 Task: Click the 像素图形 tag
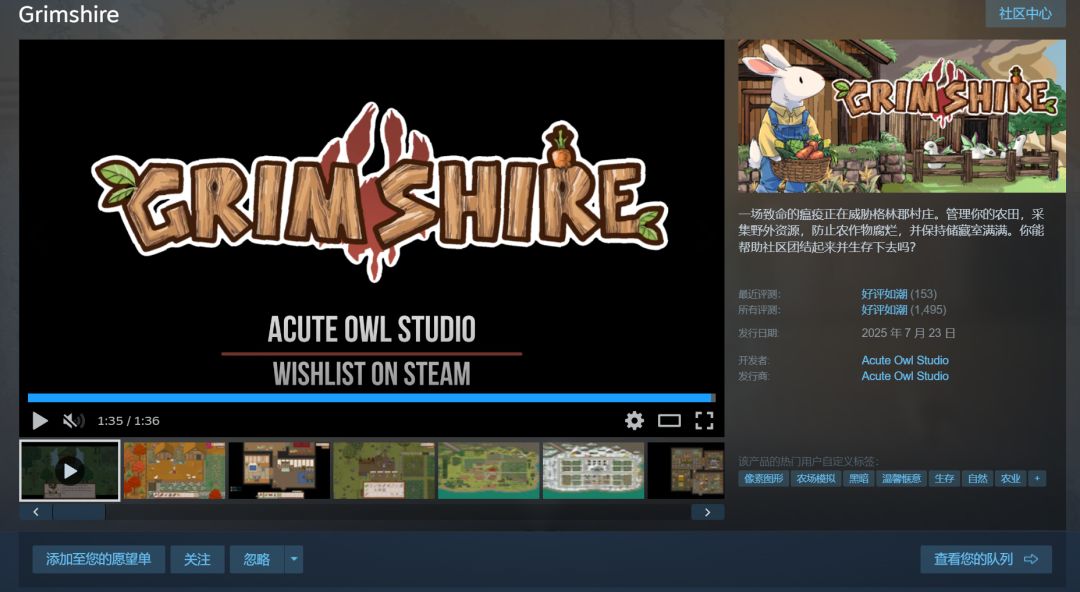(764, 478)
